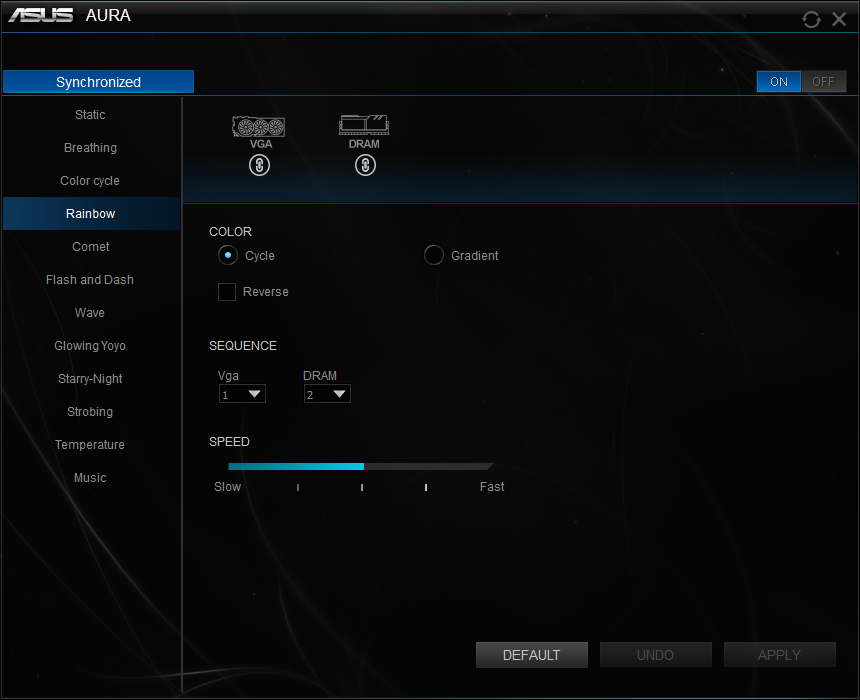Image resolution: width=860 pixels, height=700 pixels.
Task: Close the AURA window
Action: click(x=839, y=19)
